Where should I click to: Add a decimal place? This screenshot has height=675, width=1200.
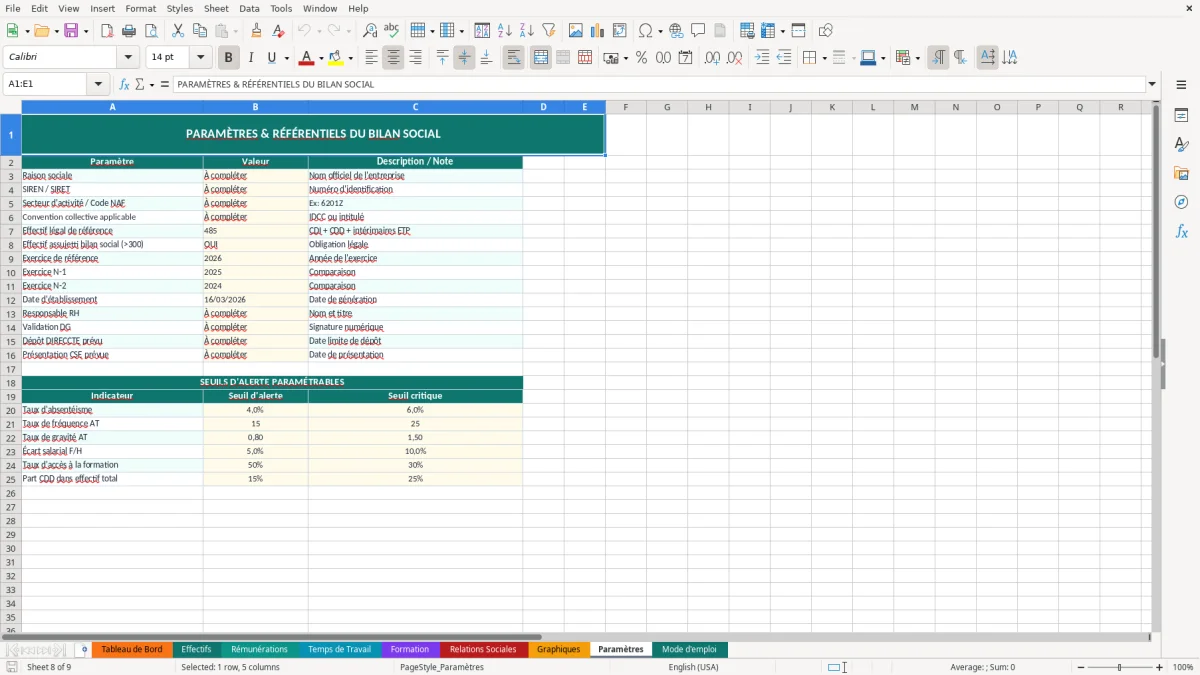[x=712, y=58]
